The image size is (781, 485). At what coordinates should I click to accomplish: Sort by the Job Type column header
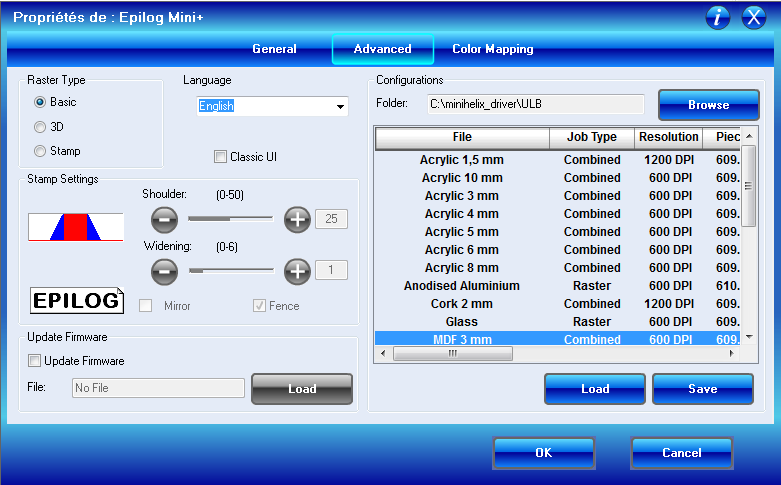[x=592, y=137]
